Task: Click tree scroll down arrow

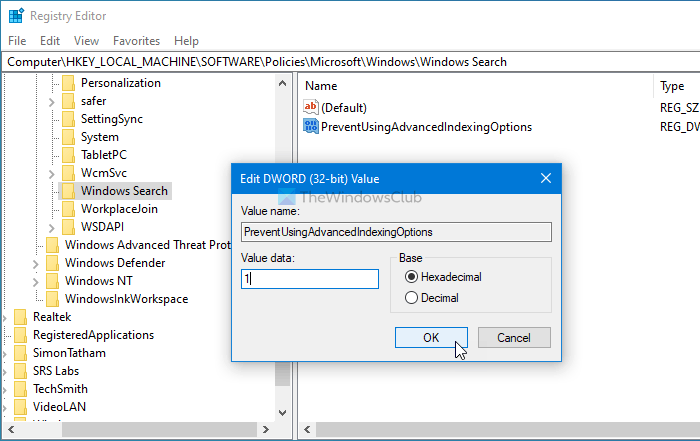Action: coord(282,413)
